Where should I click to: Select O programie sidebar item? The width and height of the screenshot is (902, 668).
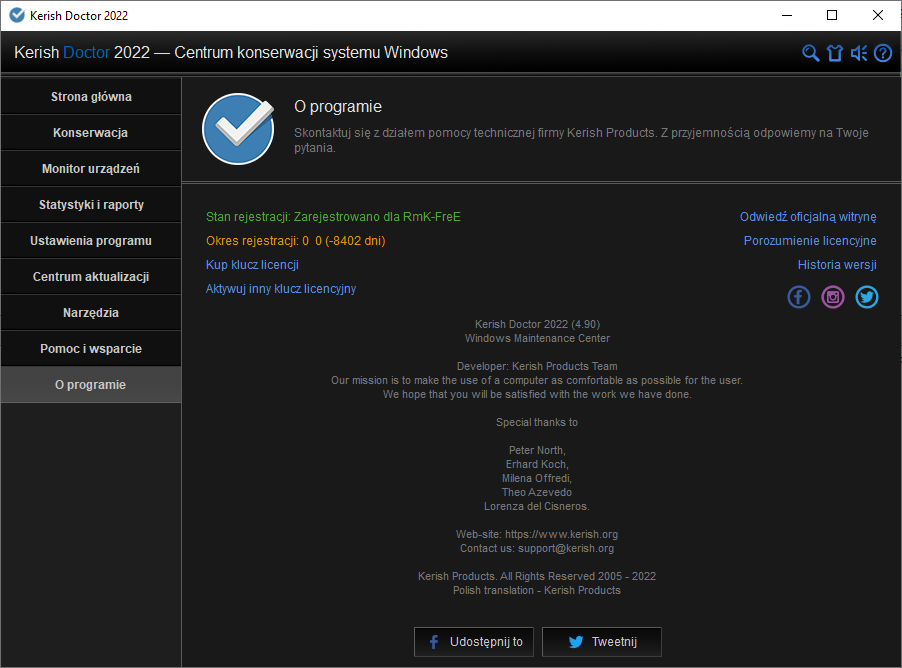(x=91, y=385)
